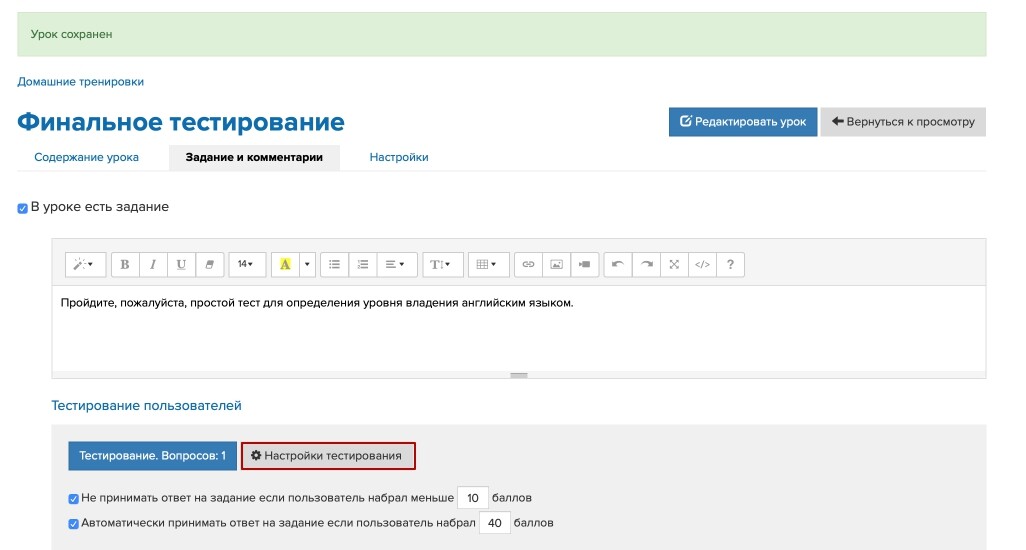Screen dimensions: 1026x550
Task: Open the magic wand style dropdown
Action: point(85,264)
